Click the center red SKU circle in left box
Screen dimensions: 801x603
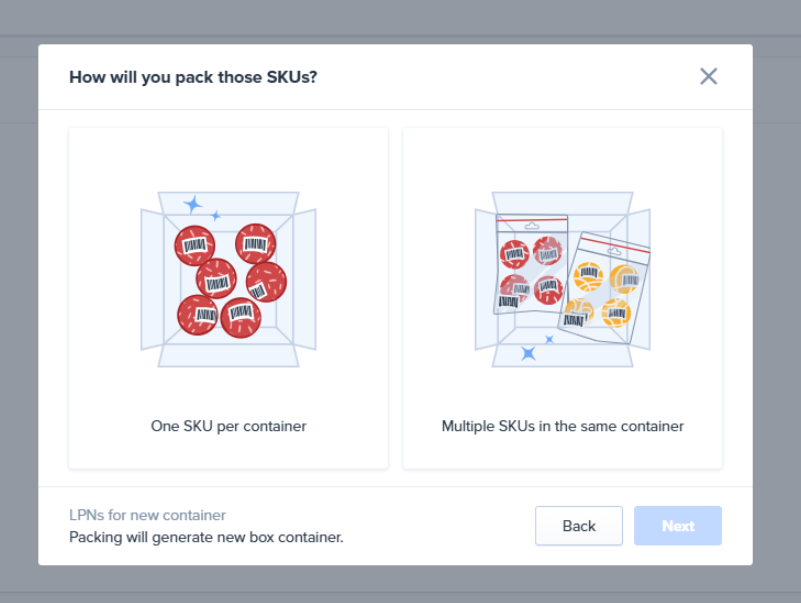(216, 279)
